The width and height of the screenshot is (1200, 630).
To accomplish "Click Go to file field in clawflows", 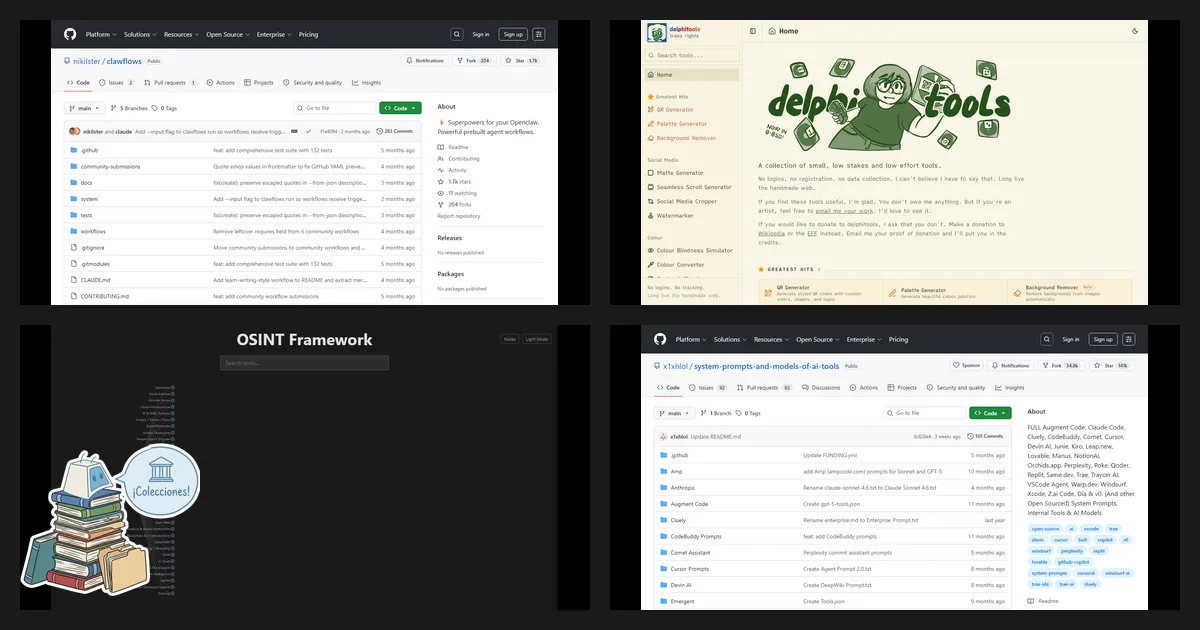I will point(333,108).
